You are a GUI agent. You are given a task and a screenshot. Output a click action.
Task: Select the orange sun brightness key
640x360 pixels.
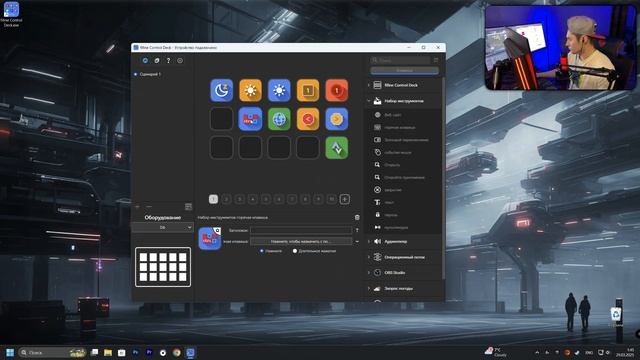[250, 90]
